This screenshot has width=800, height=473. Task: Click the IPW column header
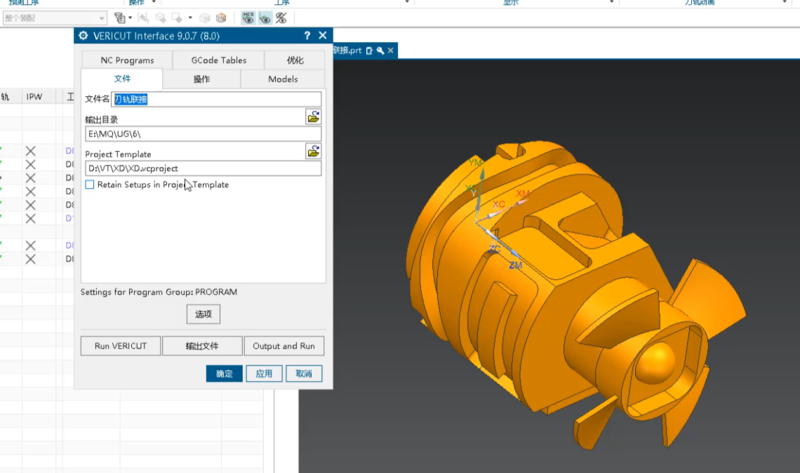[x=34, y=96]
